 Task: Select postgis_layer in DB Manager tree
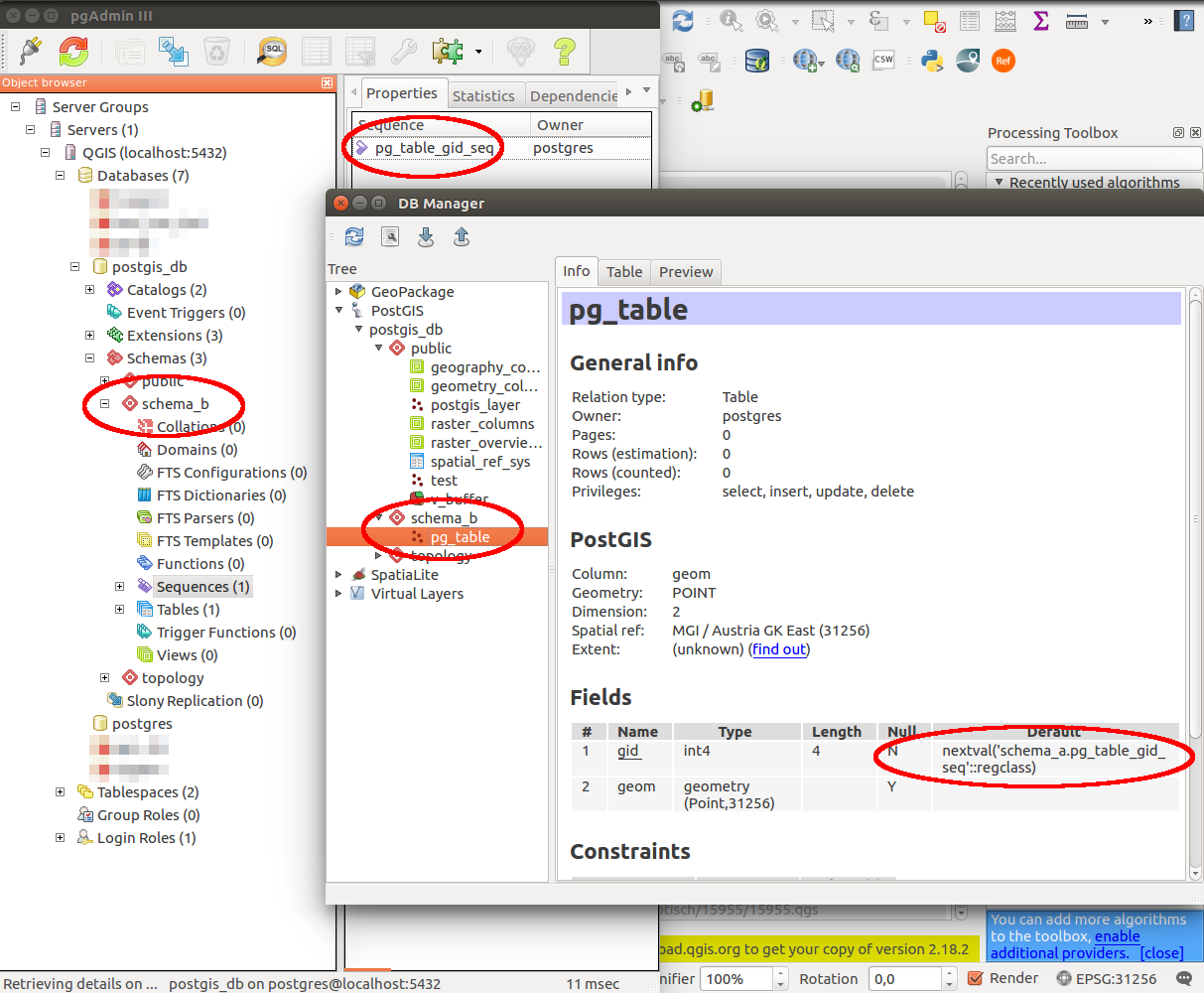pyautogui.click(x=474, y=405)
